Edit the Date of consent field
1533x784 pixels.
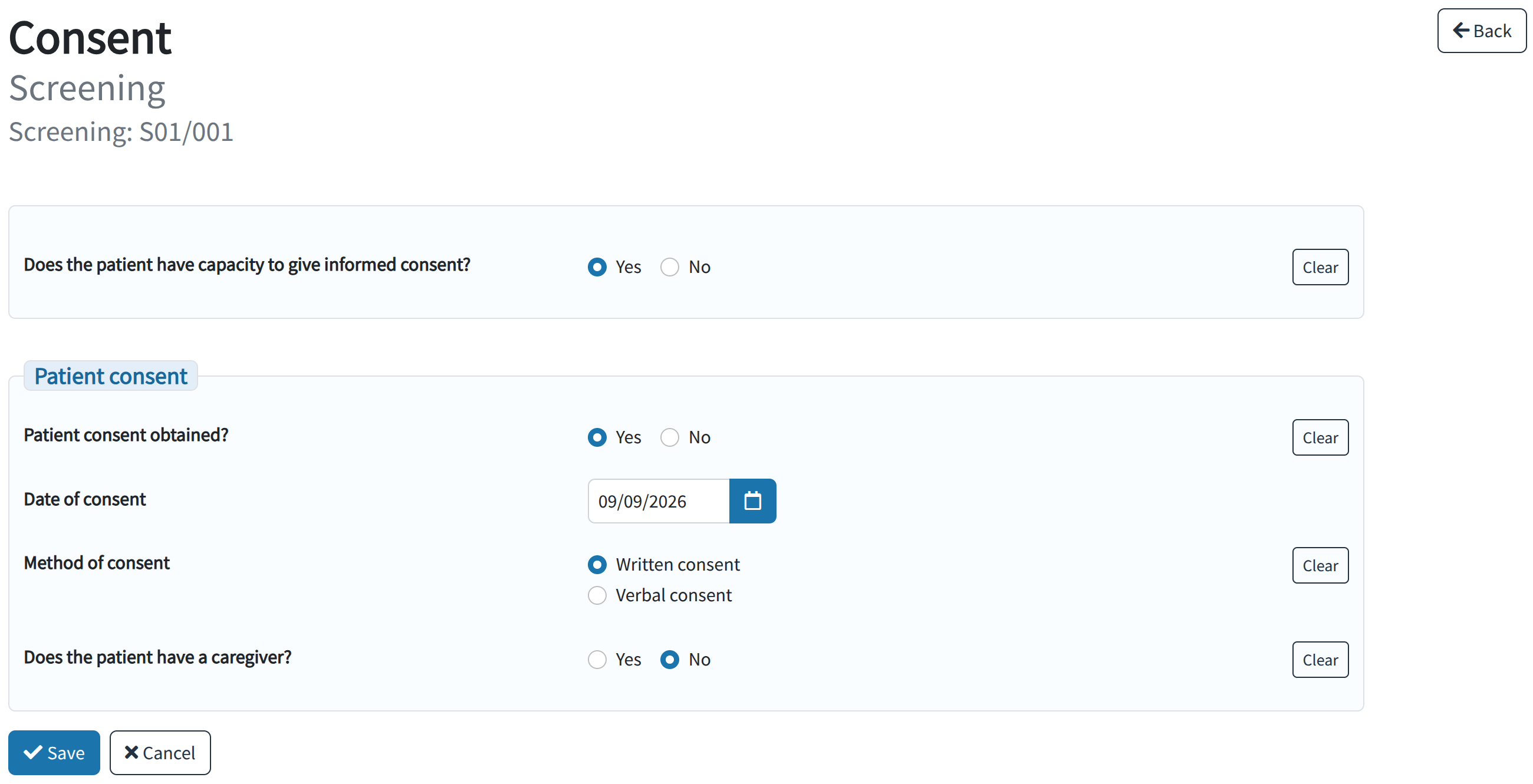659,501
